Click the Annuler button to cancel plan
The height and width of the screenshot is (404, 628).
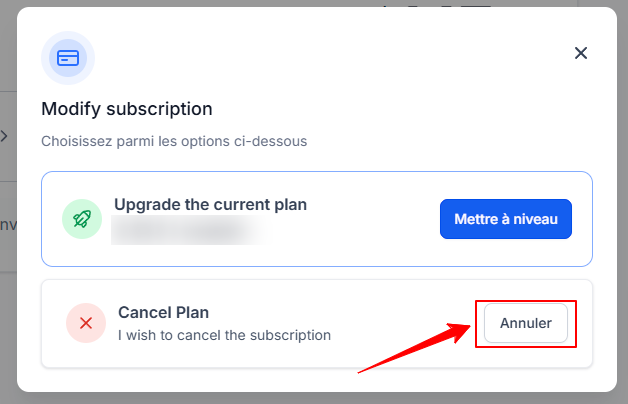[x=525, y=323]
